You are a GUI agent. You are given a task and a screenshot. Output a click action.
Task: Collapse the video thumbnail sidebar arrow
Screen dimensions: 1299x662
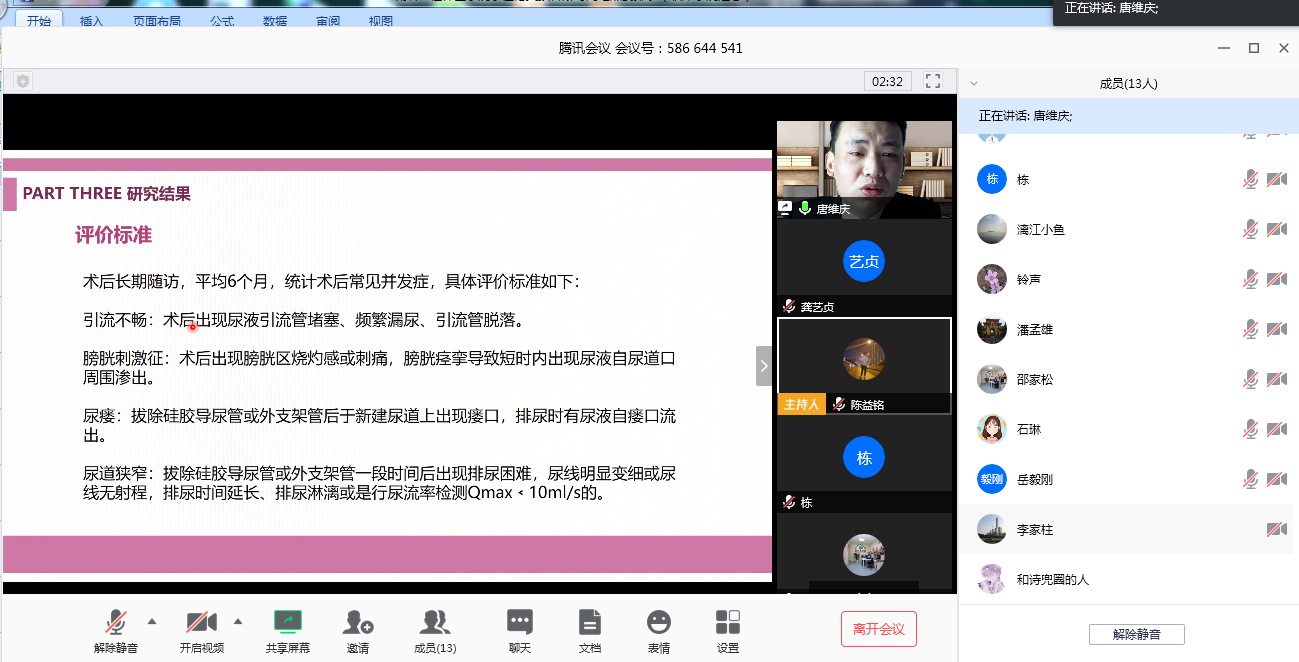coord(764,366)
